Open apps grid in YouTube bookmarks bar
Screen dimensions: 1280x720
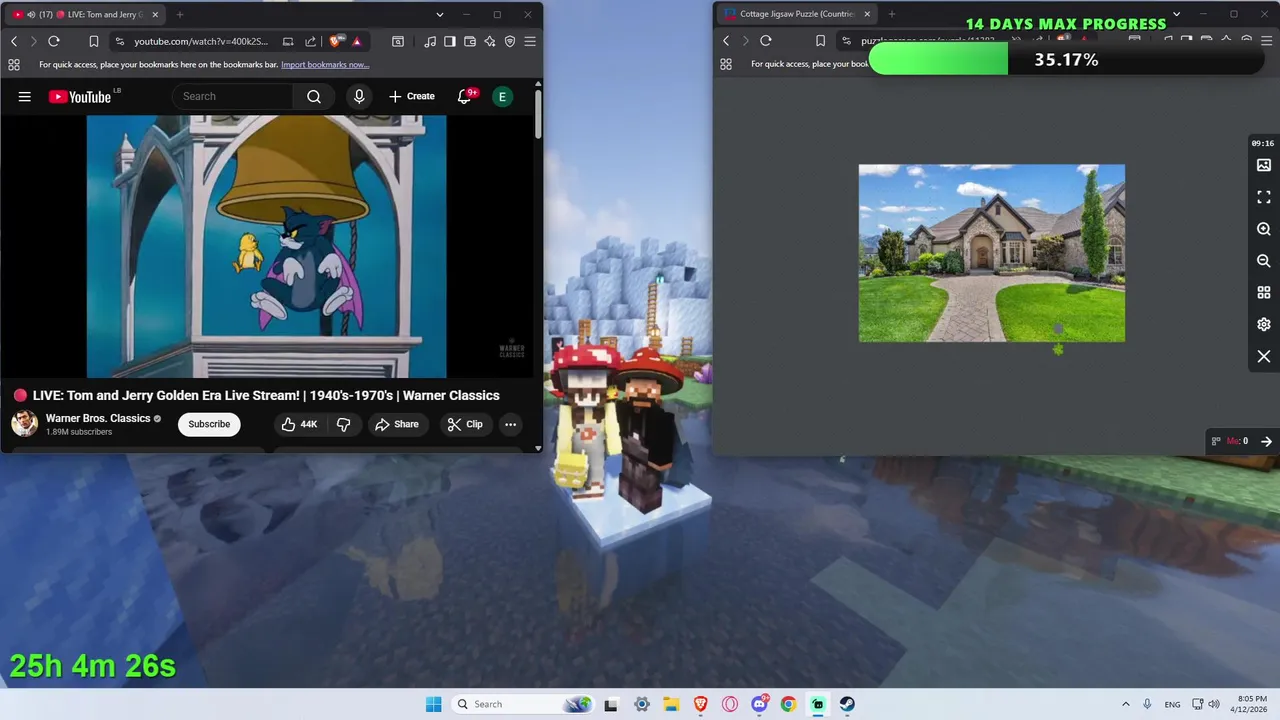click(14, 64)
